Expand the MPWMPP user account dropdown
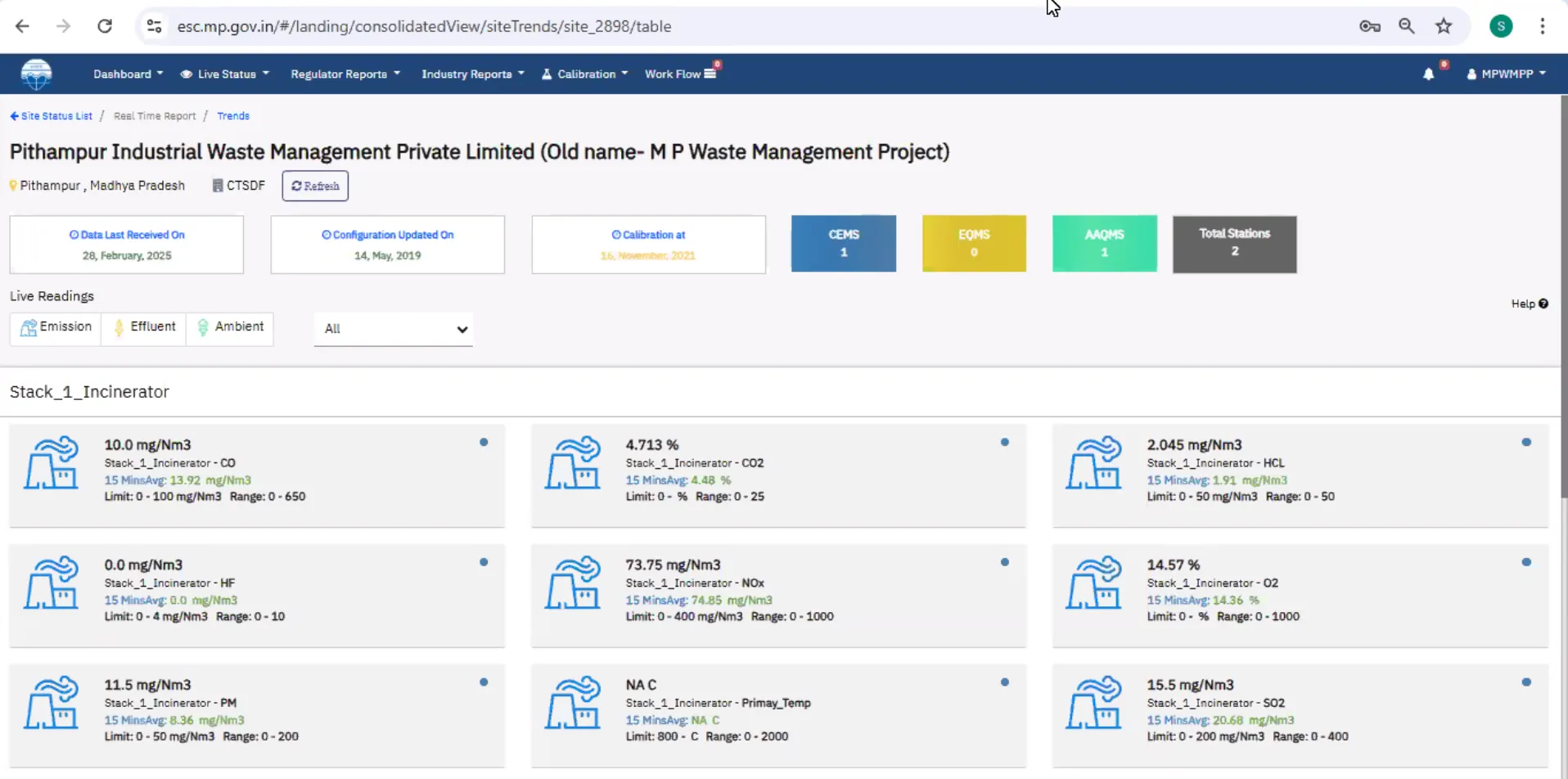The width and height of the screenshot is (1568, 779). coord(1506,74)
